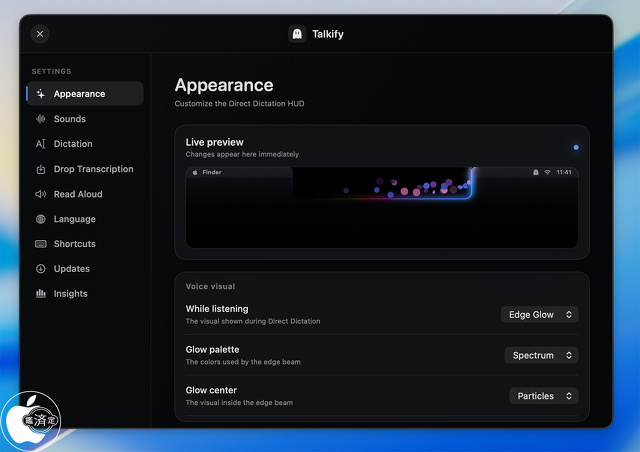The height and width of the screenshot is (452, 640).
Task: Show the Insights section
Action: point(85,294)
